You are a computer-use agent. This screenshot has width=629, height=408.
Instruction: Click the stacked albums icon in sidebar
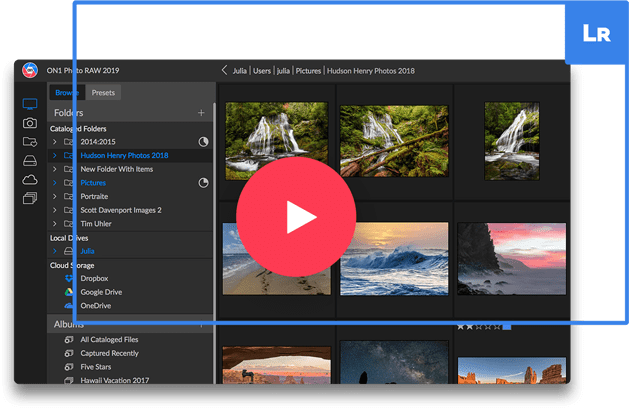pos(30,199)
